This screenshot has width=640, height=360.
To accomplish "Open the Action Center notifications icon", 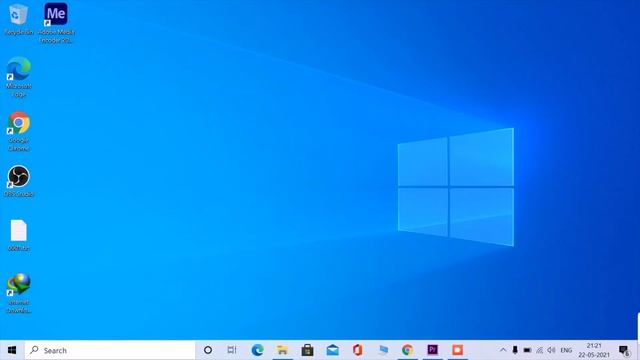I will [624, 350].
